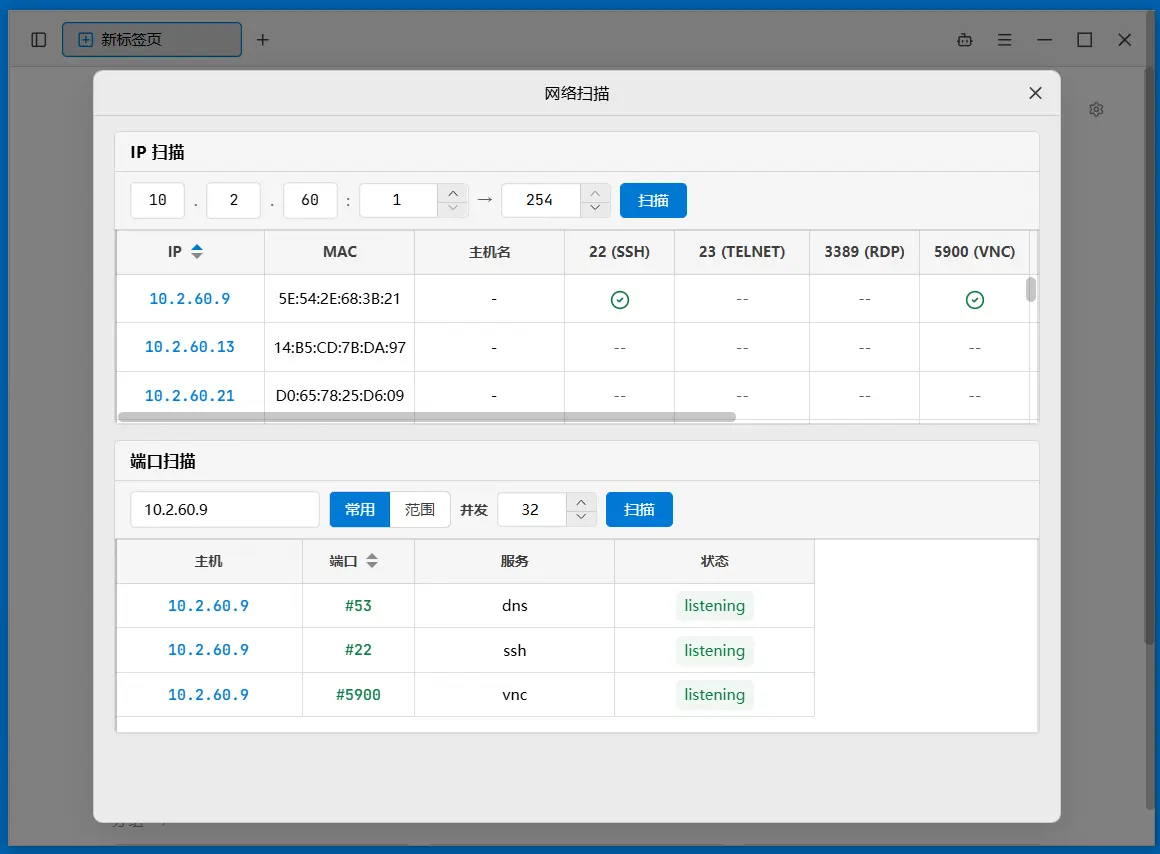
Task: Click the IP table horizontal scrollbar
Action: click(x=427, y=417)
